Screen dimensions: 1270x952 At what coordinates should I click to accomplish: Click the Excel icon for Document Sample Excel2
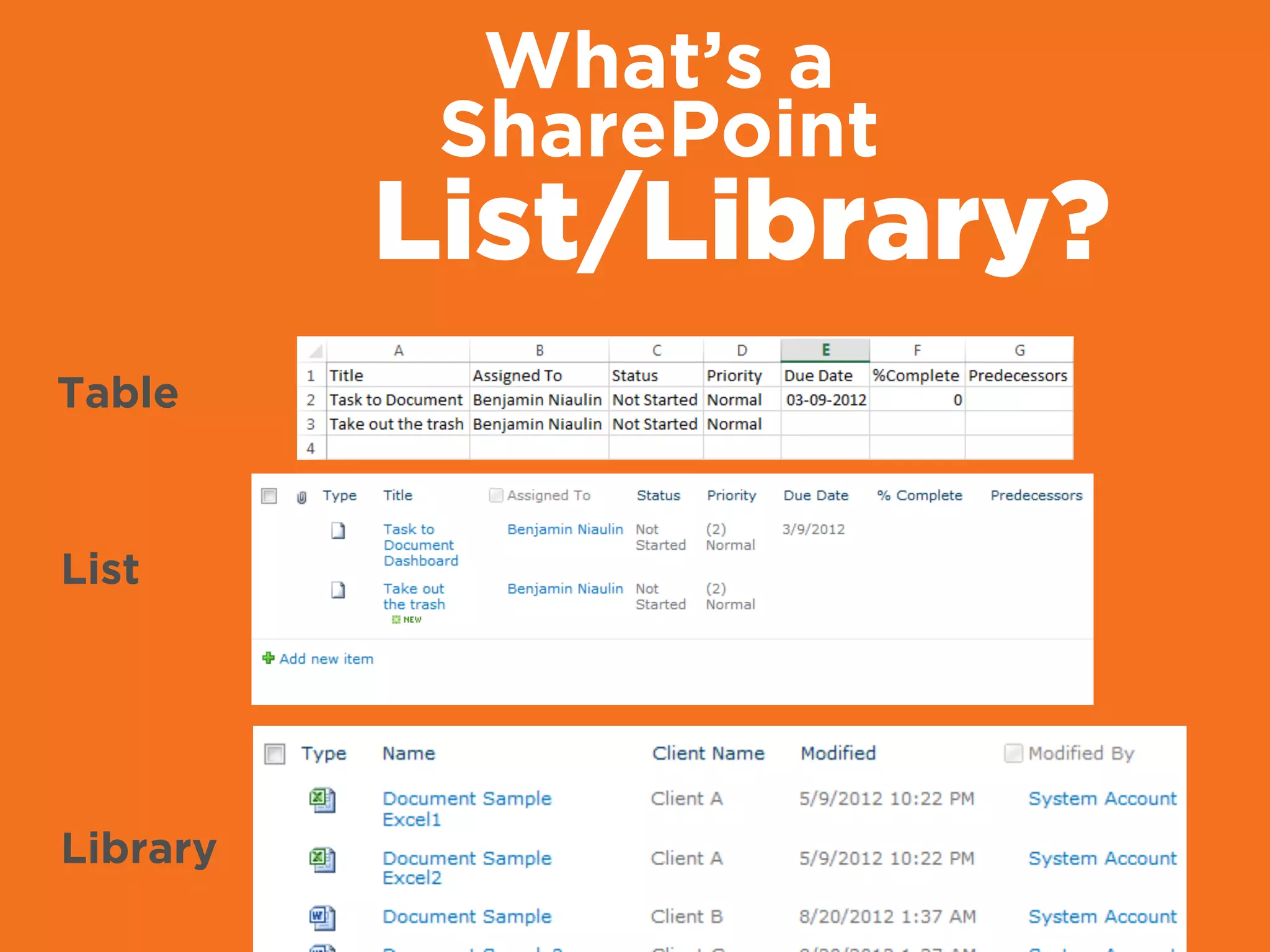coord(322,860)
